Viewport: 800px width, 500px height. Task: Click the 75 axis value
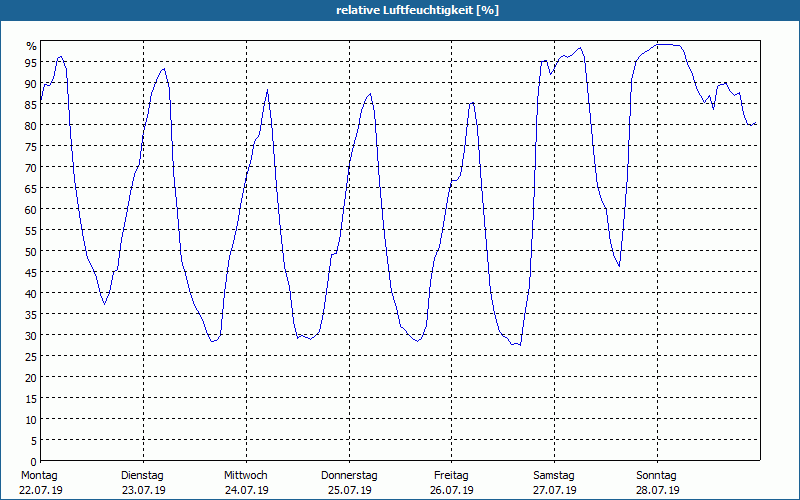[31, 147]
